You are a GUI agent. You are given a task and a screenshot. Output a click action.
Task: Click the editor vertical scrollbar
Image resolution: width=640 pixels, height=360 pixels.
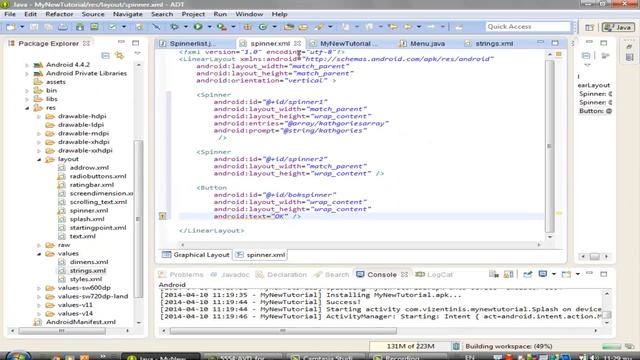(x=549, y=146)
